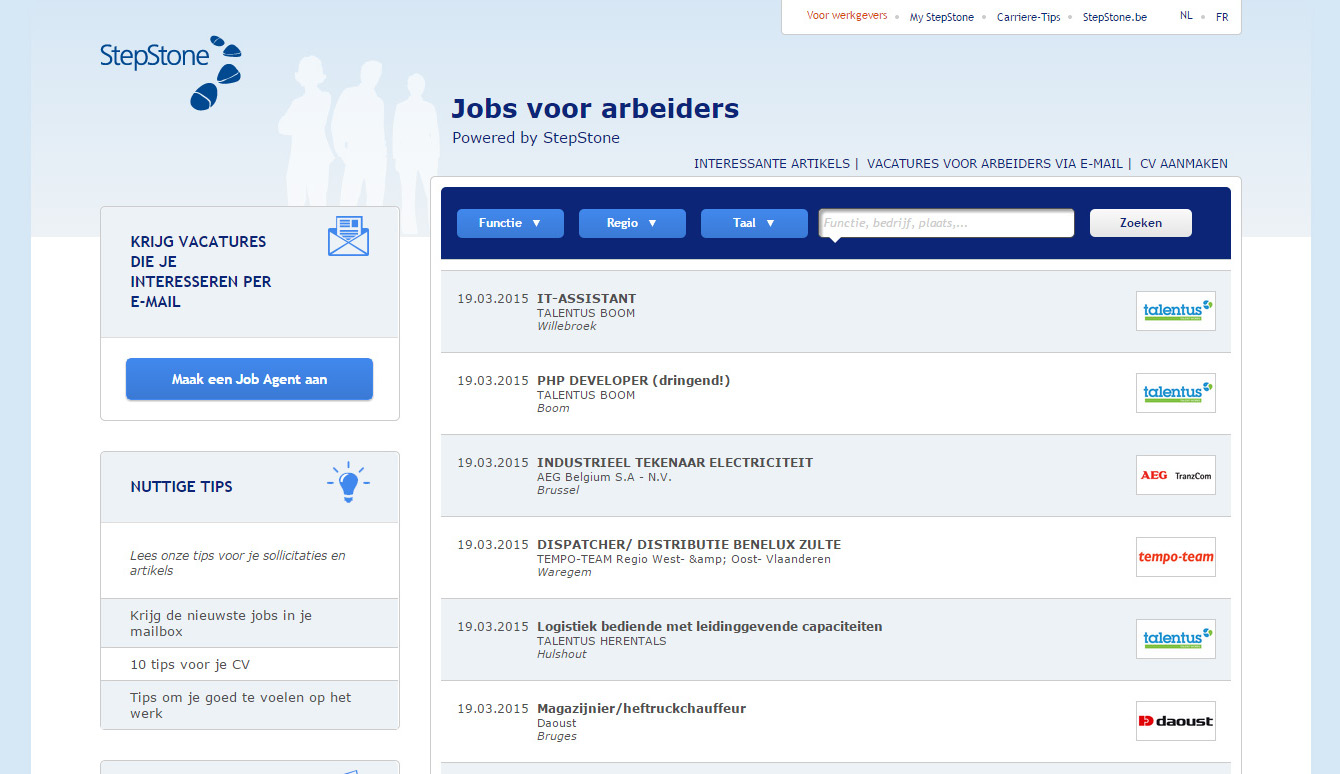Click the NUTTIGE TIPS heading

pyautogui.click(x=181, y=487)
